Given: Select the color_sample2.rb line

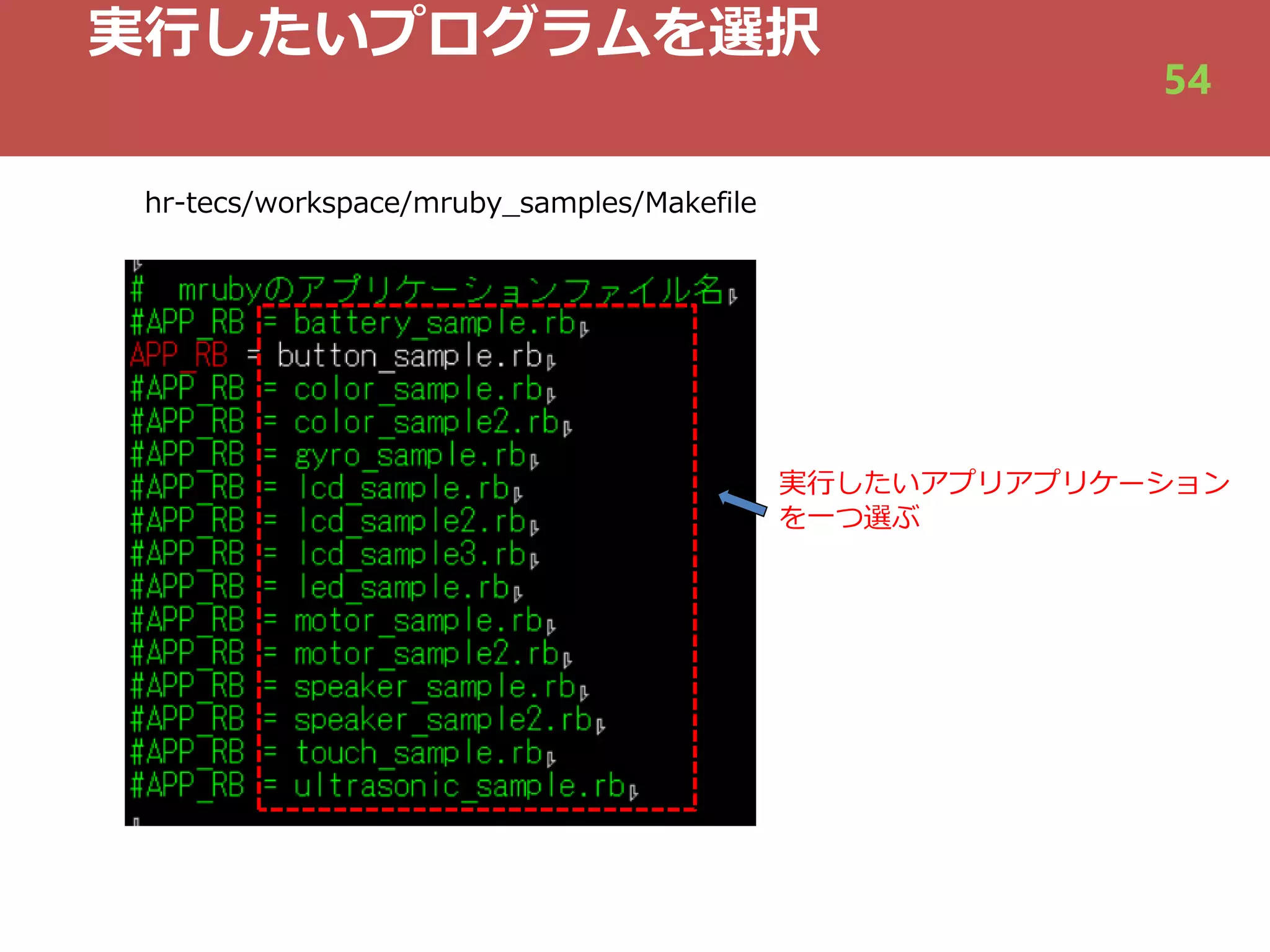Looking at the screenshot, I should pyautogui.click(x=351, y=423).
